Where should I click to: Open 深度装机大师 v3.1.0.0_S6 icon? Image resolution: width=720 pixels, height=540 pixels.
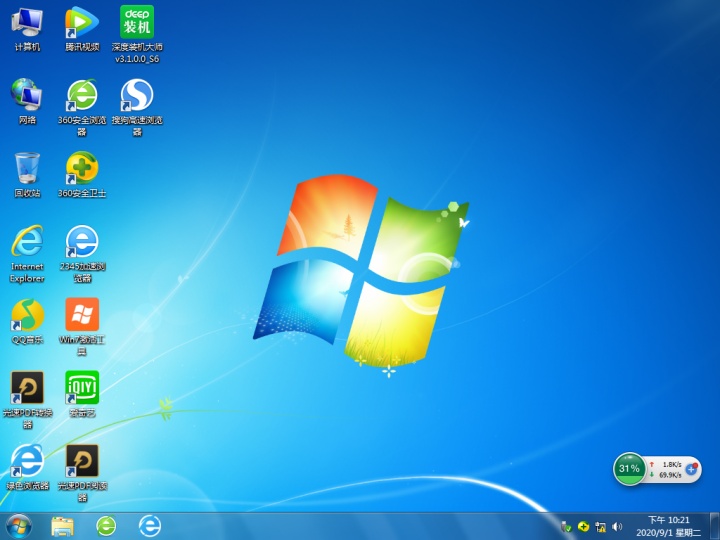(x=137, y=34)
